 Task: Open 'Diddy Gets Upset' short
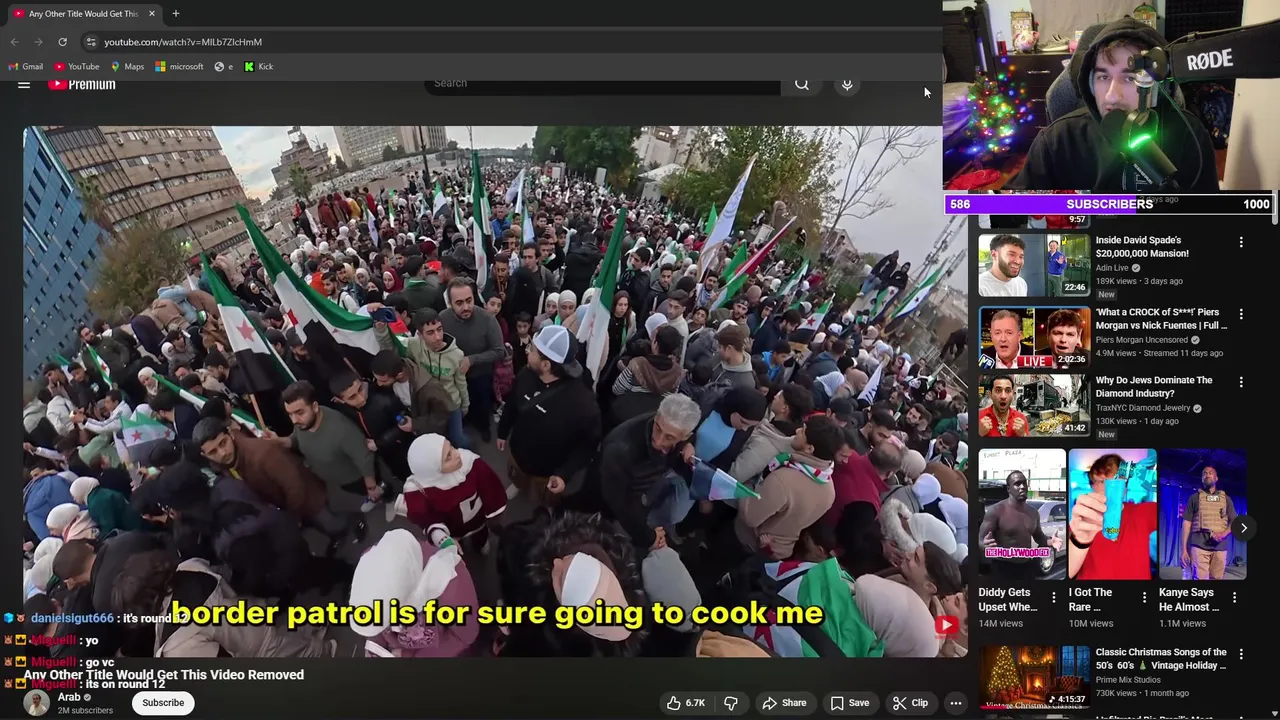1022,514
